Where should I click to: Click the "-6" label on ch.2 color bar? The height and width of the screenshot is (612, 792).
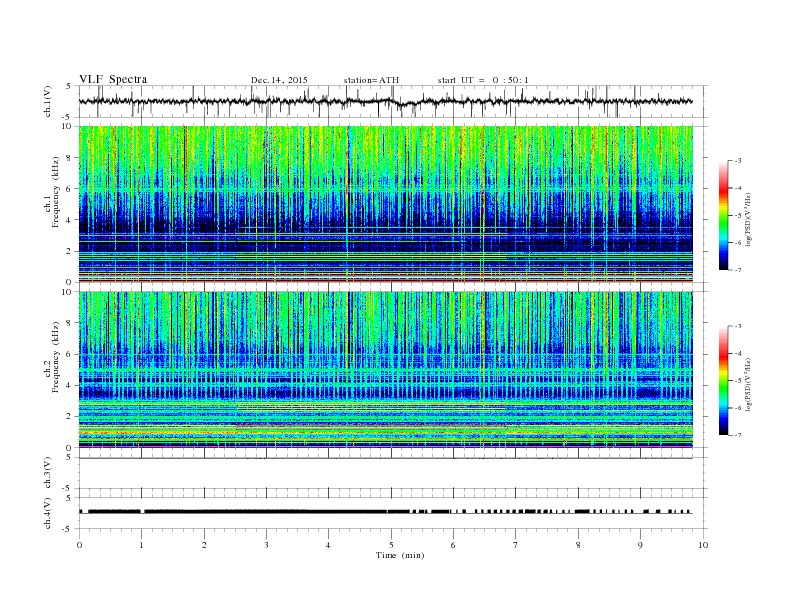coord(738,408)
